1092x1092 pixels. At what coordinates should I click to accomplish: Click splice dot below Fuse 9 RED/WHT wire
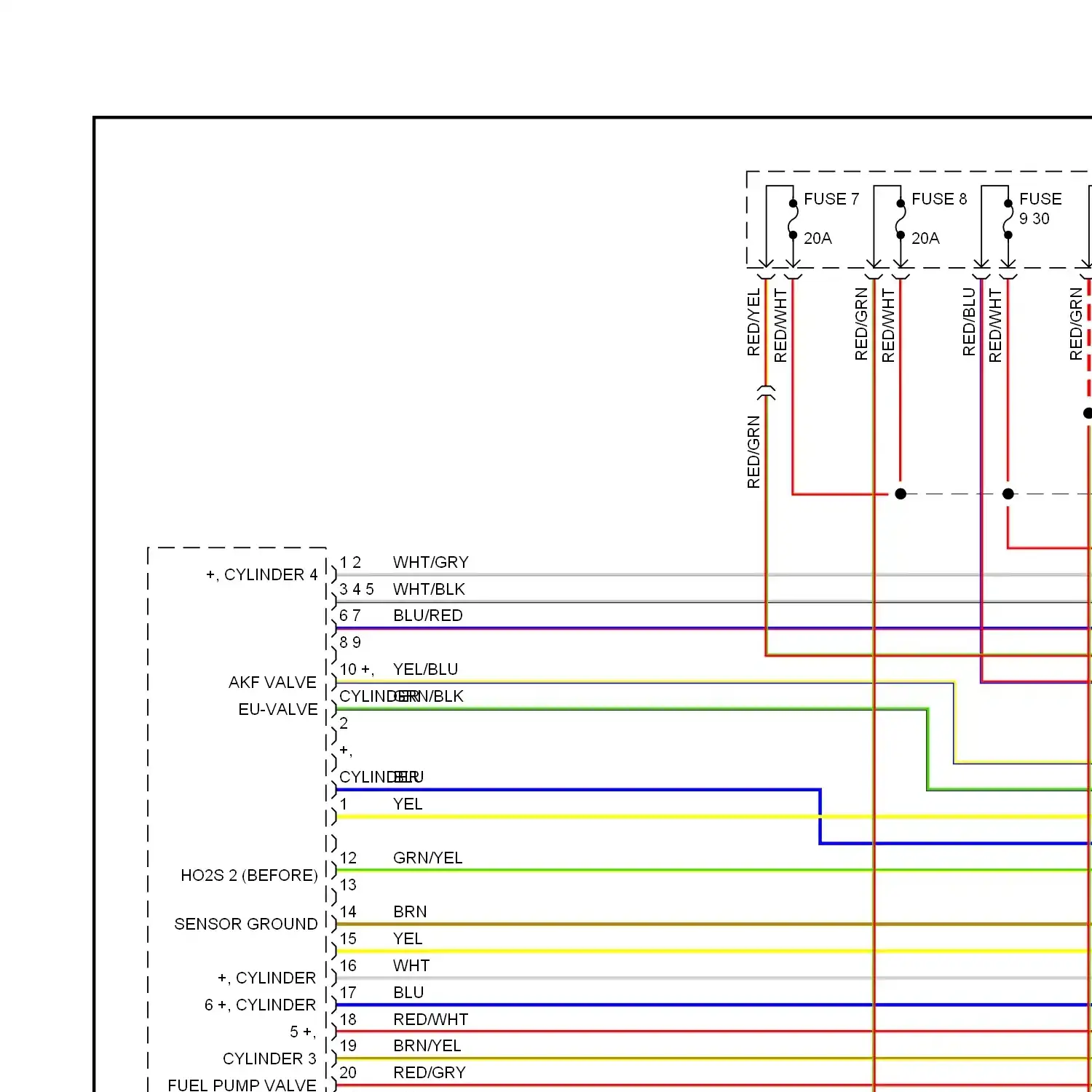point(1008,494)
